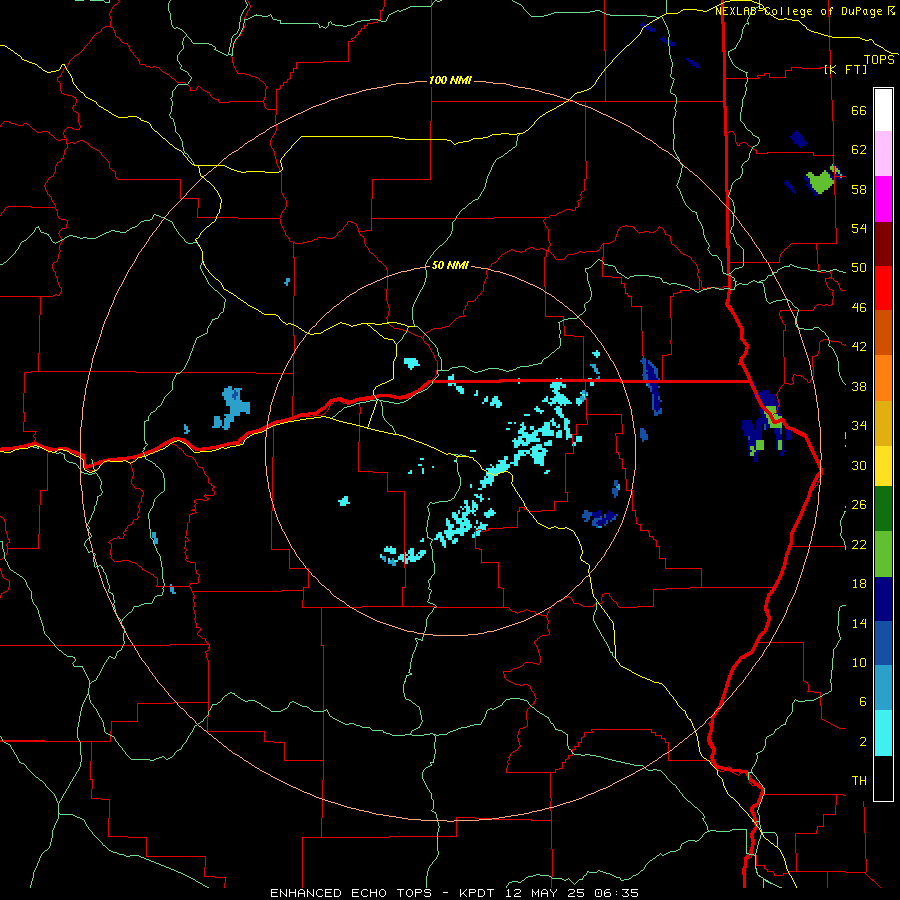Click the '34' legend value
Image resolution: width=900 pixels, height=900 pixels.
[859, 426]
